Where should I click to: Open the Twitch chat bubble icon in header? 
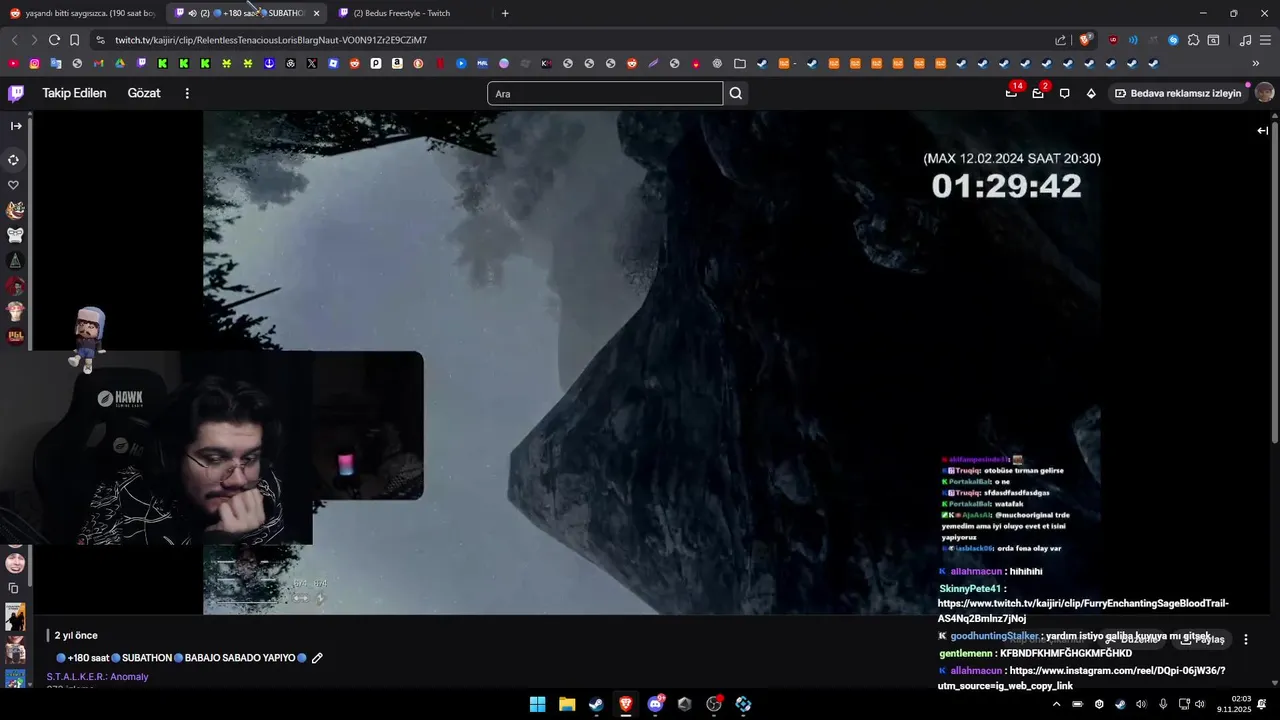click(x=1065, y=93)
